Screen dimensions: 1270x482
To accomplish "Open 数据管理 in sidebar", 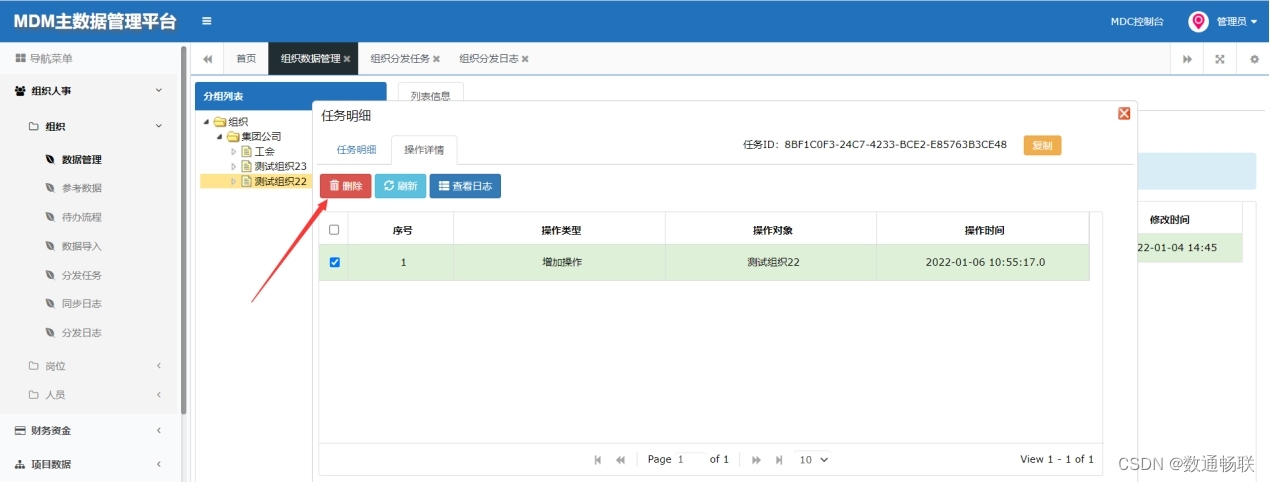I will (x=82, y=159).
